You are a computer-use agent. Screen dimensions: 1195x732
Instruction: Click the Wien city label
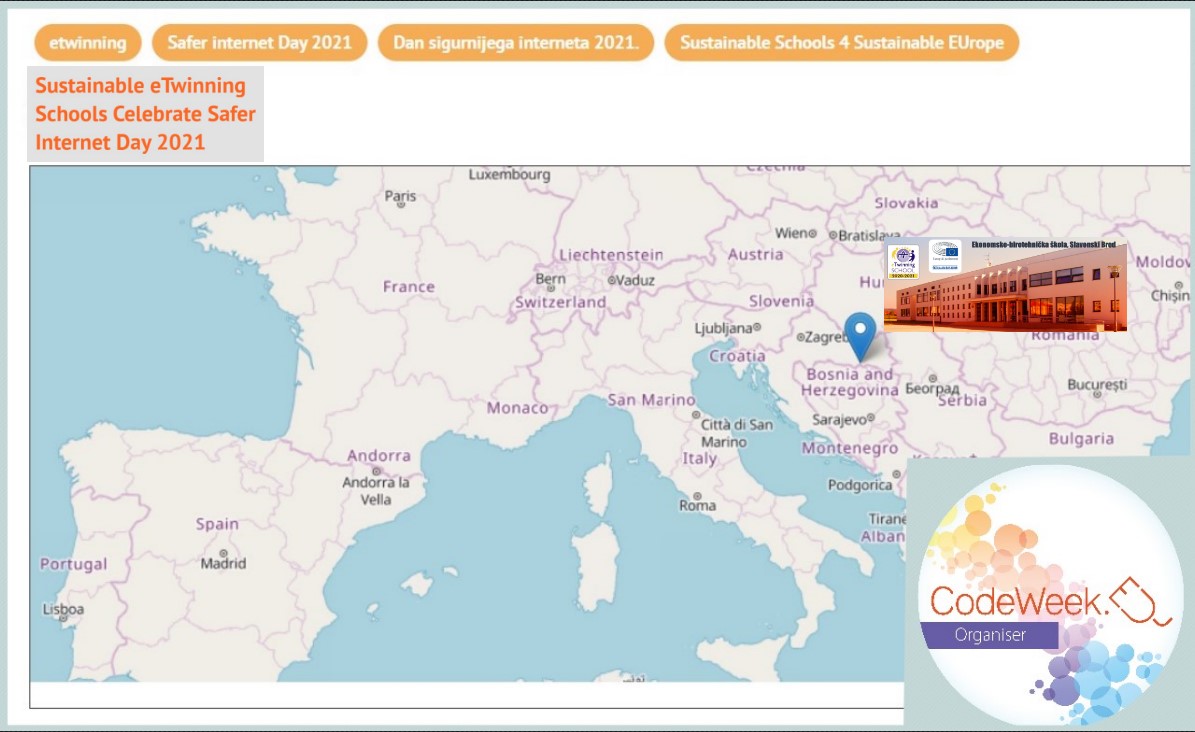(x=791, y=233)
